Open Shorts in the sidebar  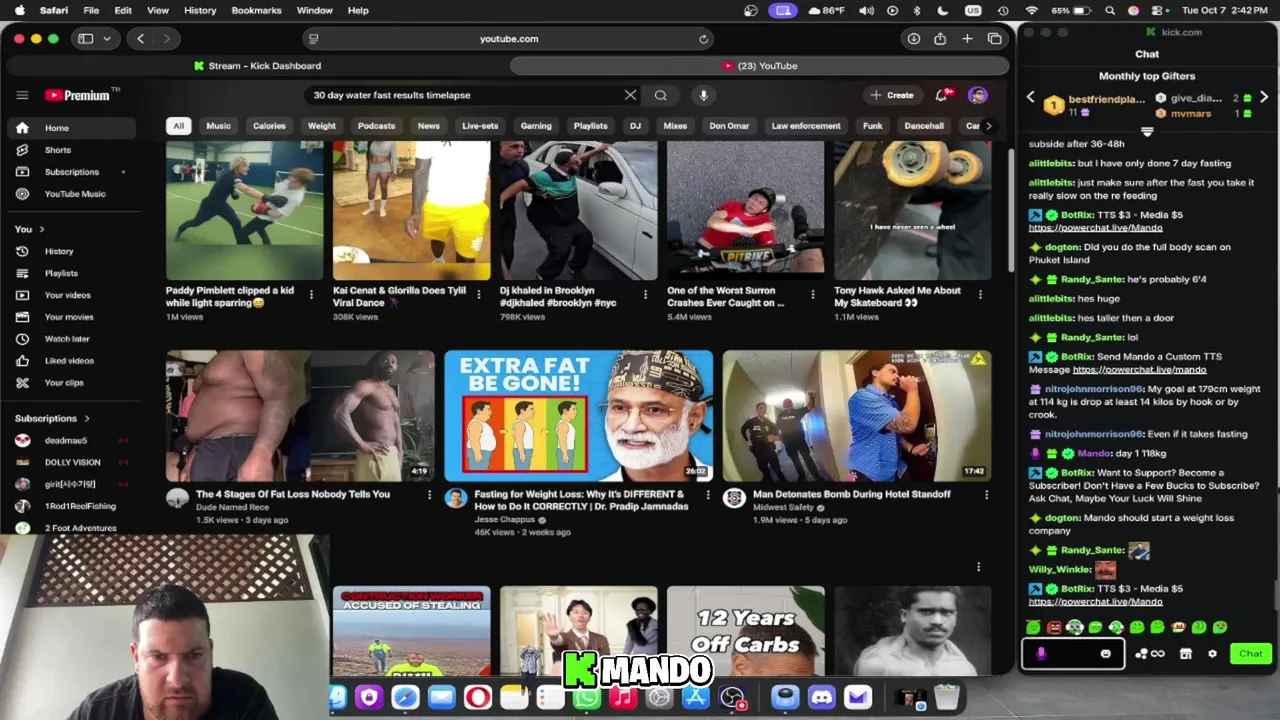click(x=70, y=150)
